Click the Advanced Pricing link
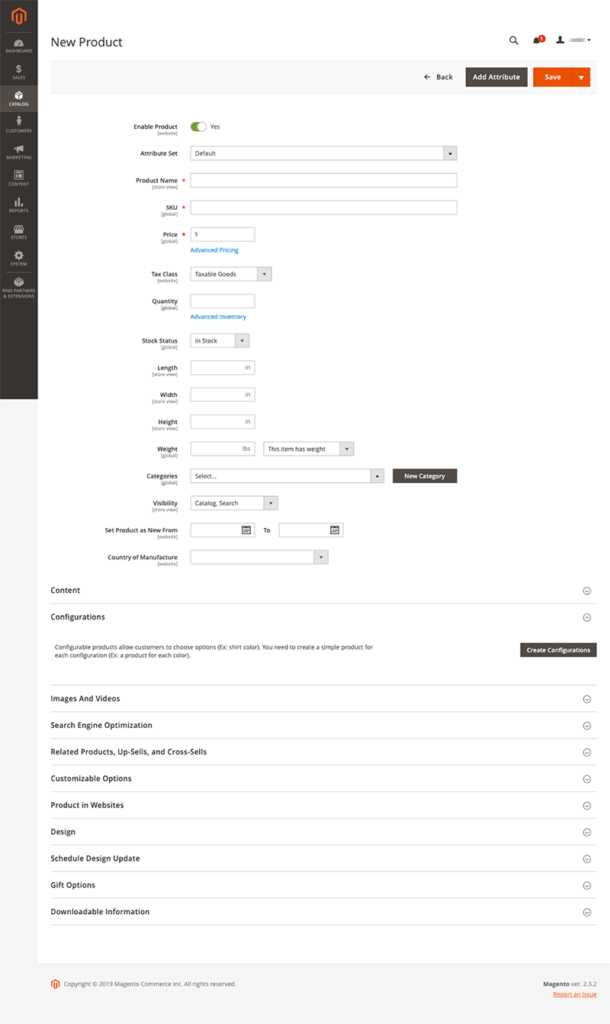610x1024 pixels. coord(214,250)
